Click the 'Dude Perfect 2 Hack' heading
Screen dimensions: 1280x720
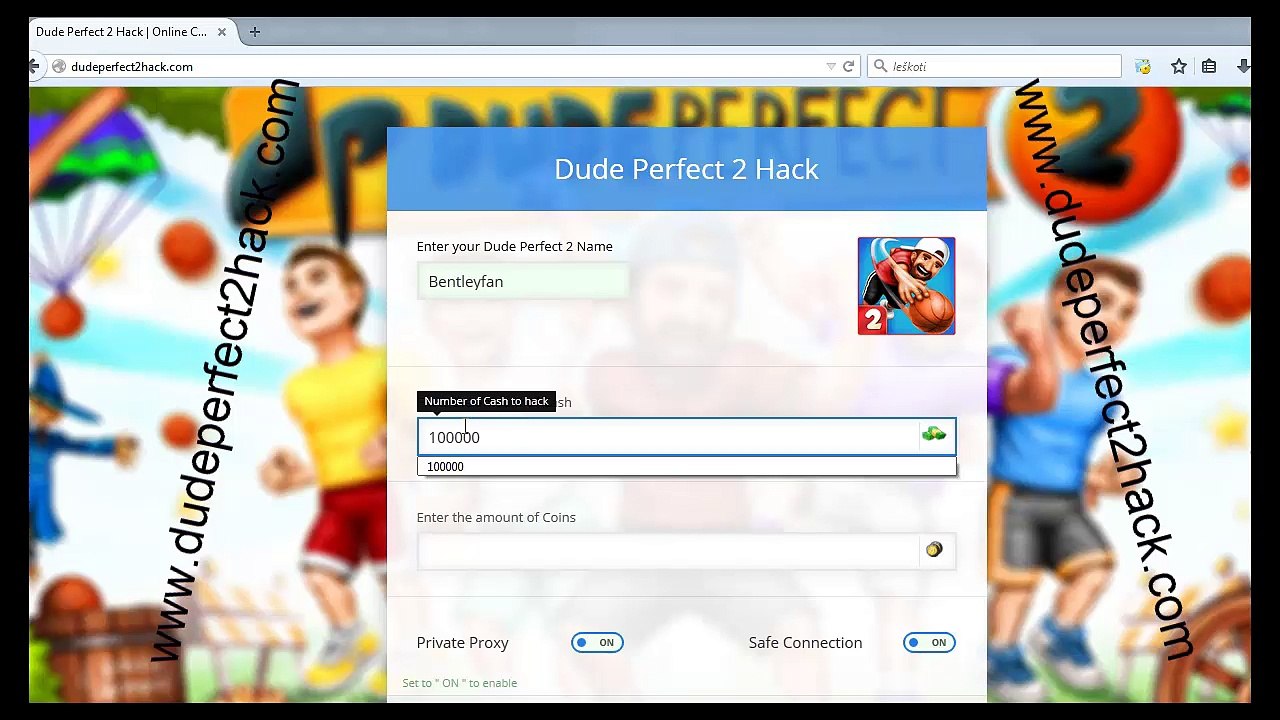687,169
